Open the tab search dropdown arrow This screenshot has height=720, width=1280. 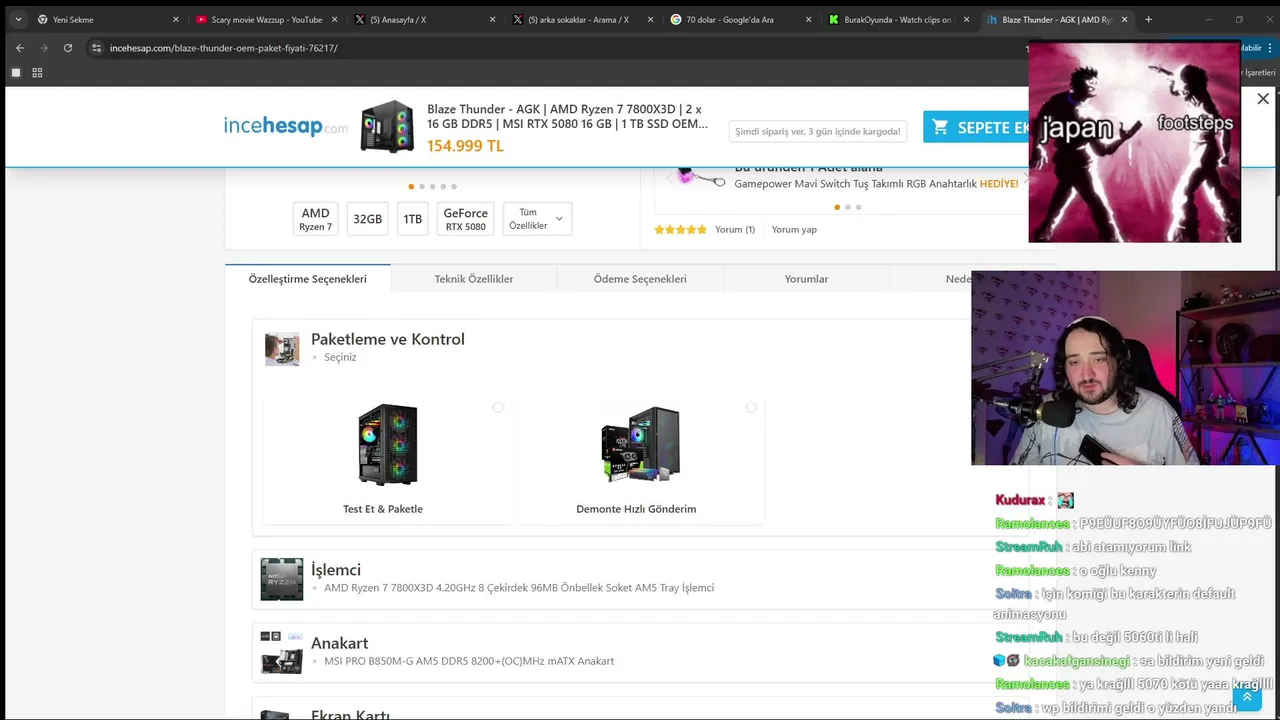[18, 19]
